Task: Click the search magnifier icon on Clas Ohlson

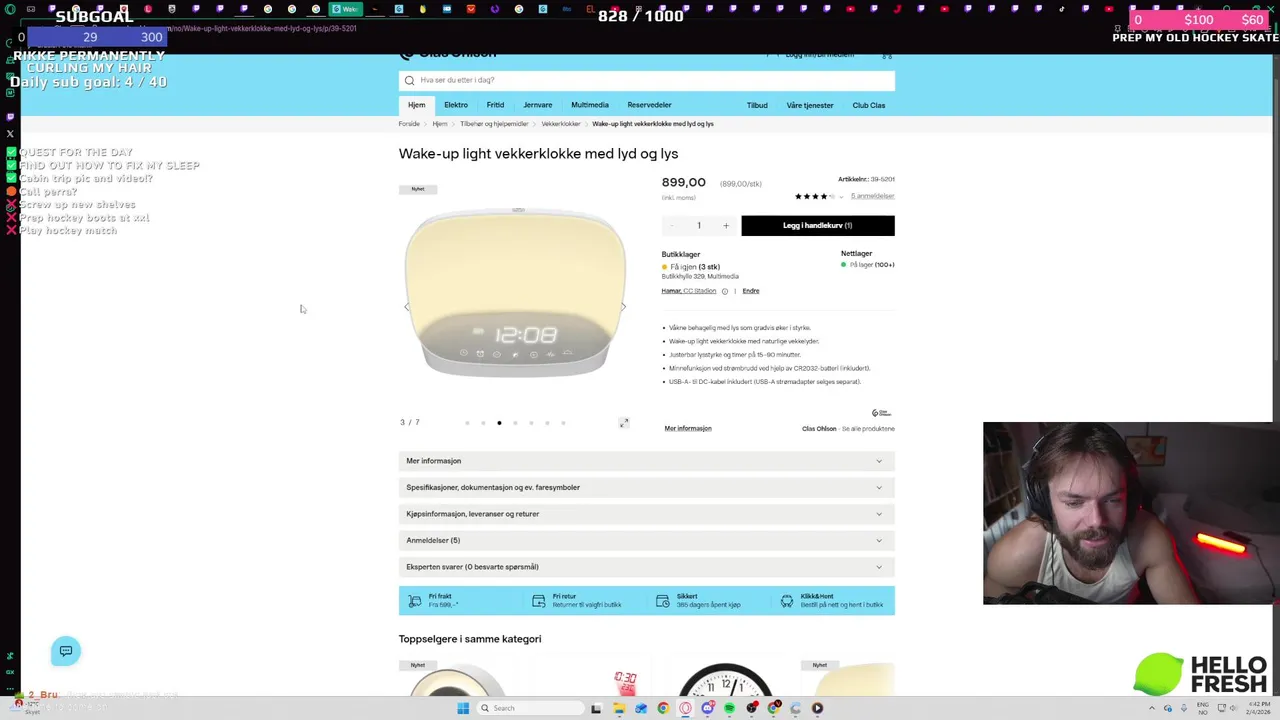Action: [x=409, y=80]
